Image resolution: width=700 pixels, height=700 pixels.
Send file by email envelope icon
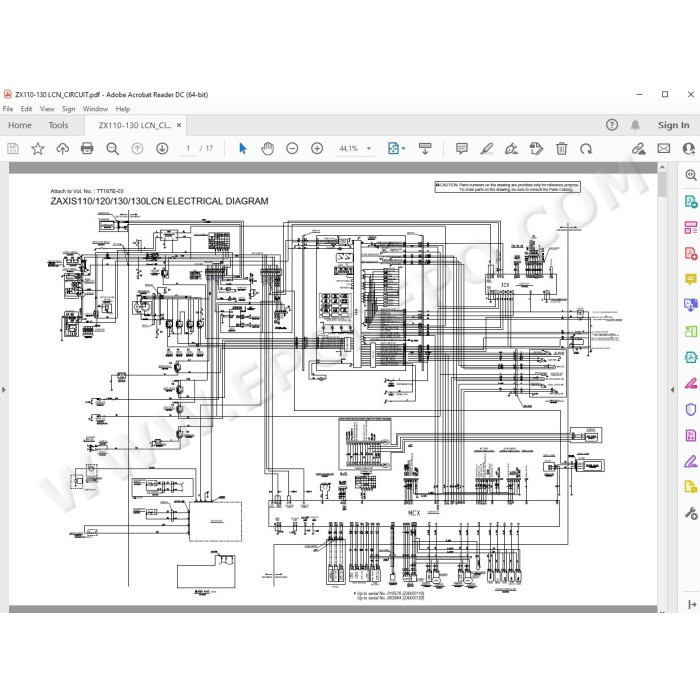(664, 148)
